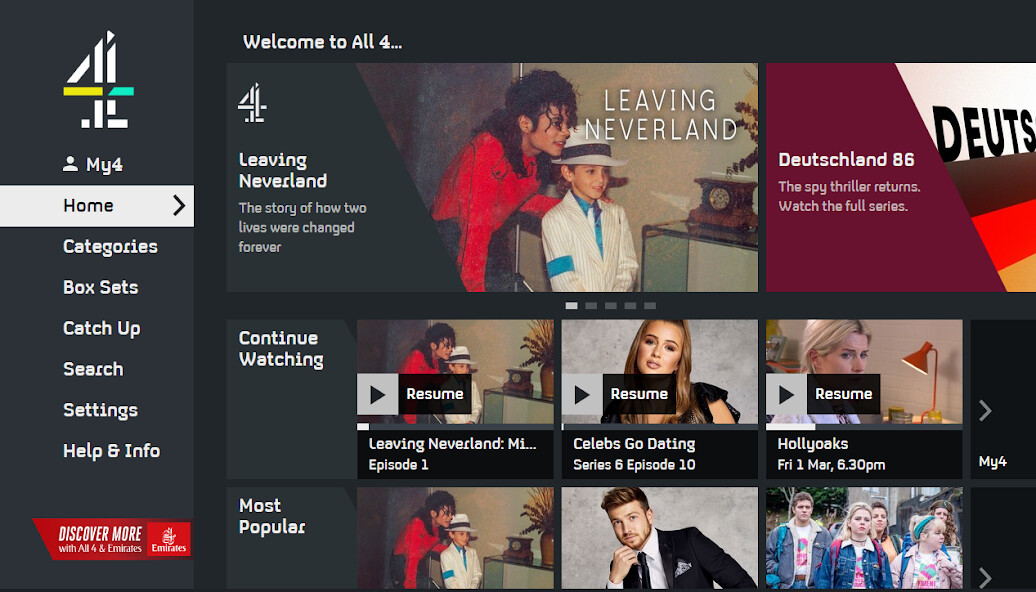Select Home in the sidebar menu
The height and width of the screenshot is (592, 1036).
pos(97,206)
